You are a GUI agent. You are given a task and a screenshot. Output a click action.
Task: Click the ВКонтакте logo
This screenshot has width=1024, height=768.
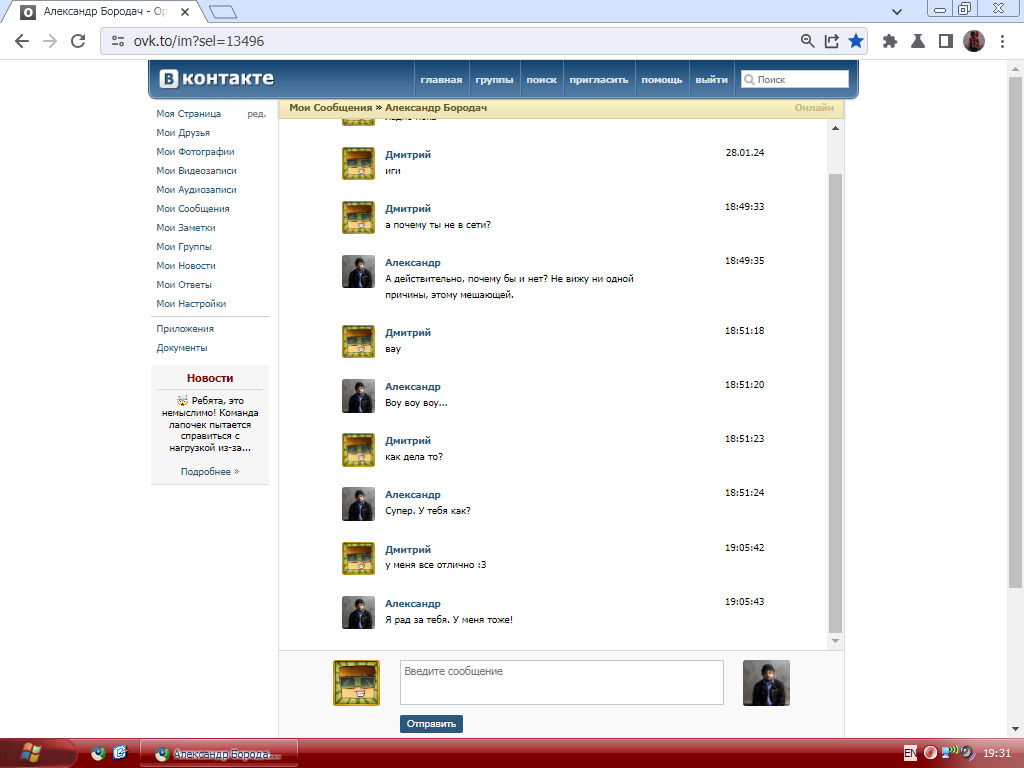point(217,79)
